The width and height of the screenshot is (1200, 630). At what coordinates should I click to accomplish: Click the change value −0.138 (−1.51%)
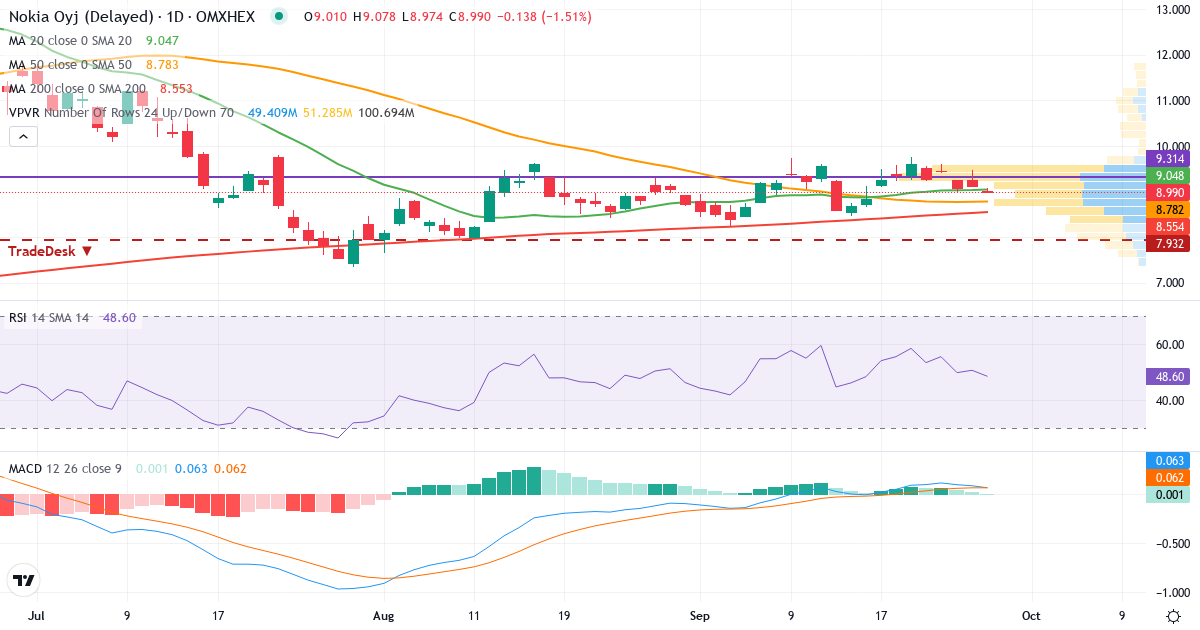pyautogui.click(x=543, y=17)
